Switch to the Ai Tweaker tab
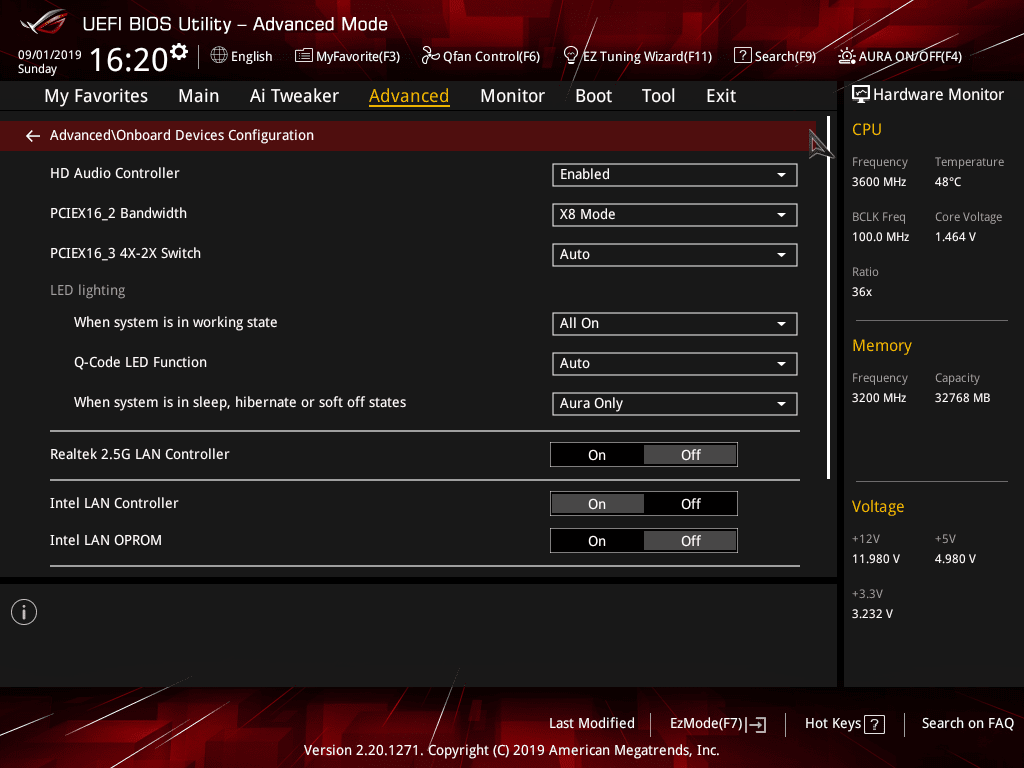 [294, 96]
